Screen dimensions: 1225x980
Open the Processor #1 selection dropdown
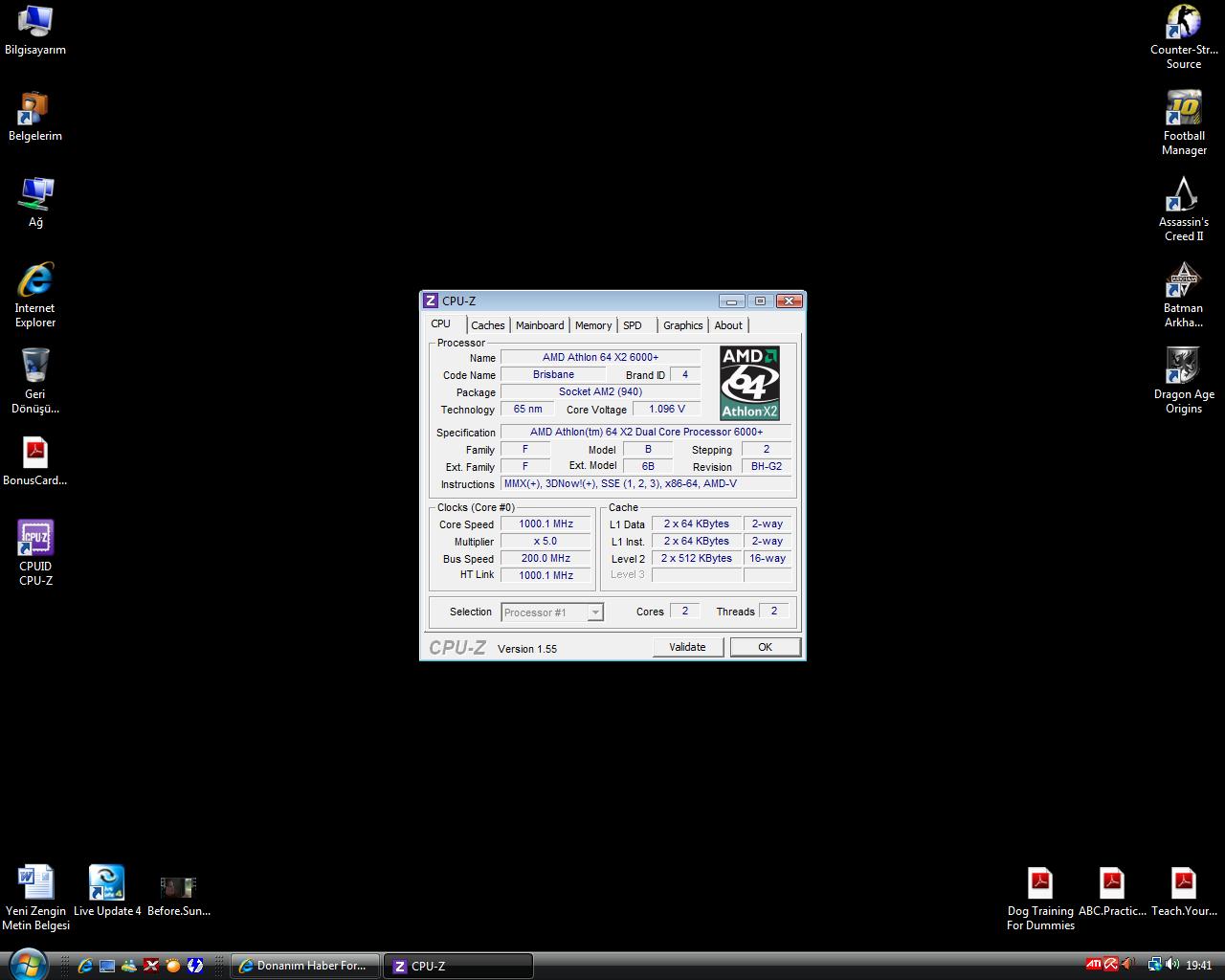pos(552,612)
